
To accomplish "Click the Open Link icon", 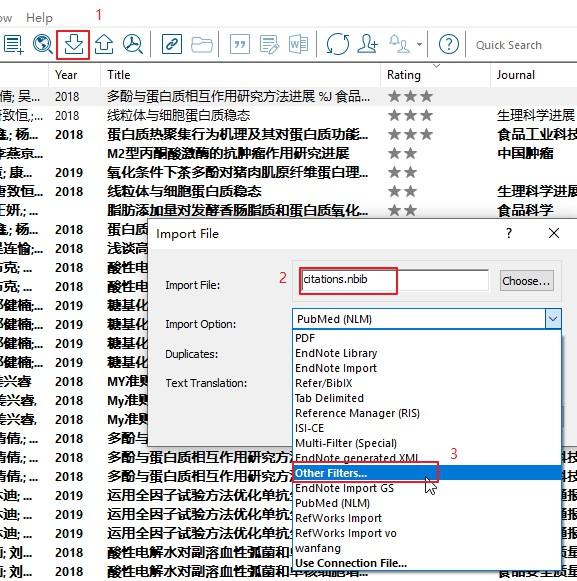I will tap(172, 45).
